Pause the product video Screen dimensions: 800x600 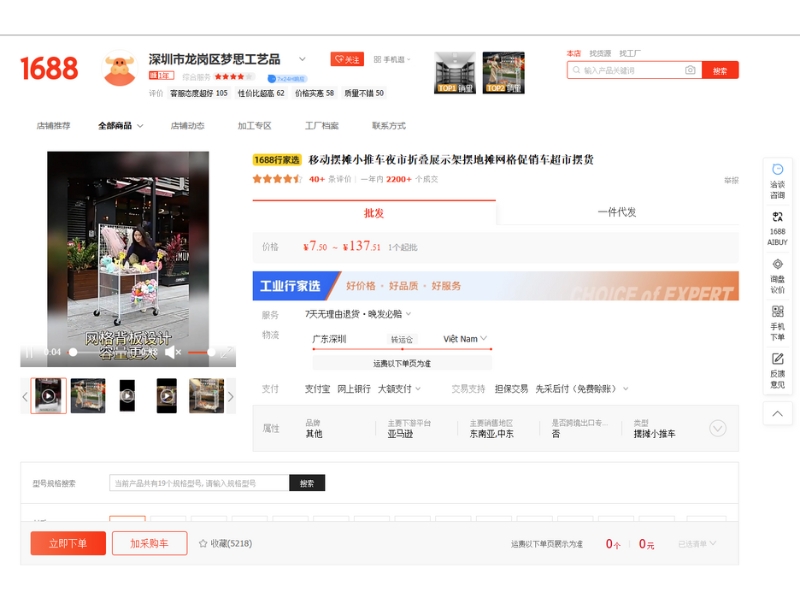(28, 352)
